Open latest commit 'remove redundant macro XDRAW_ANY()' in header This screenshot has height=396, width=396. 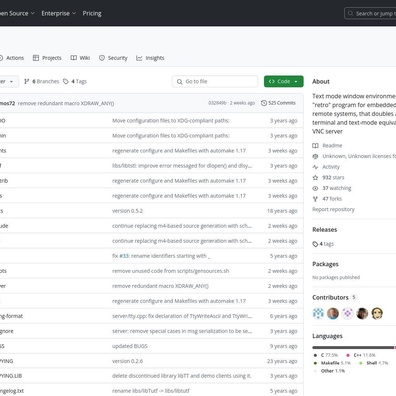coord(66,103)
